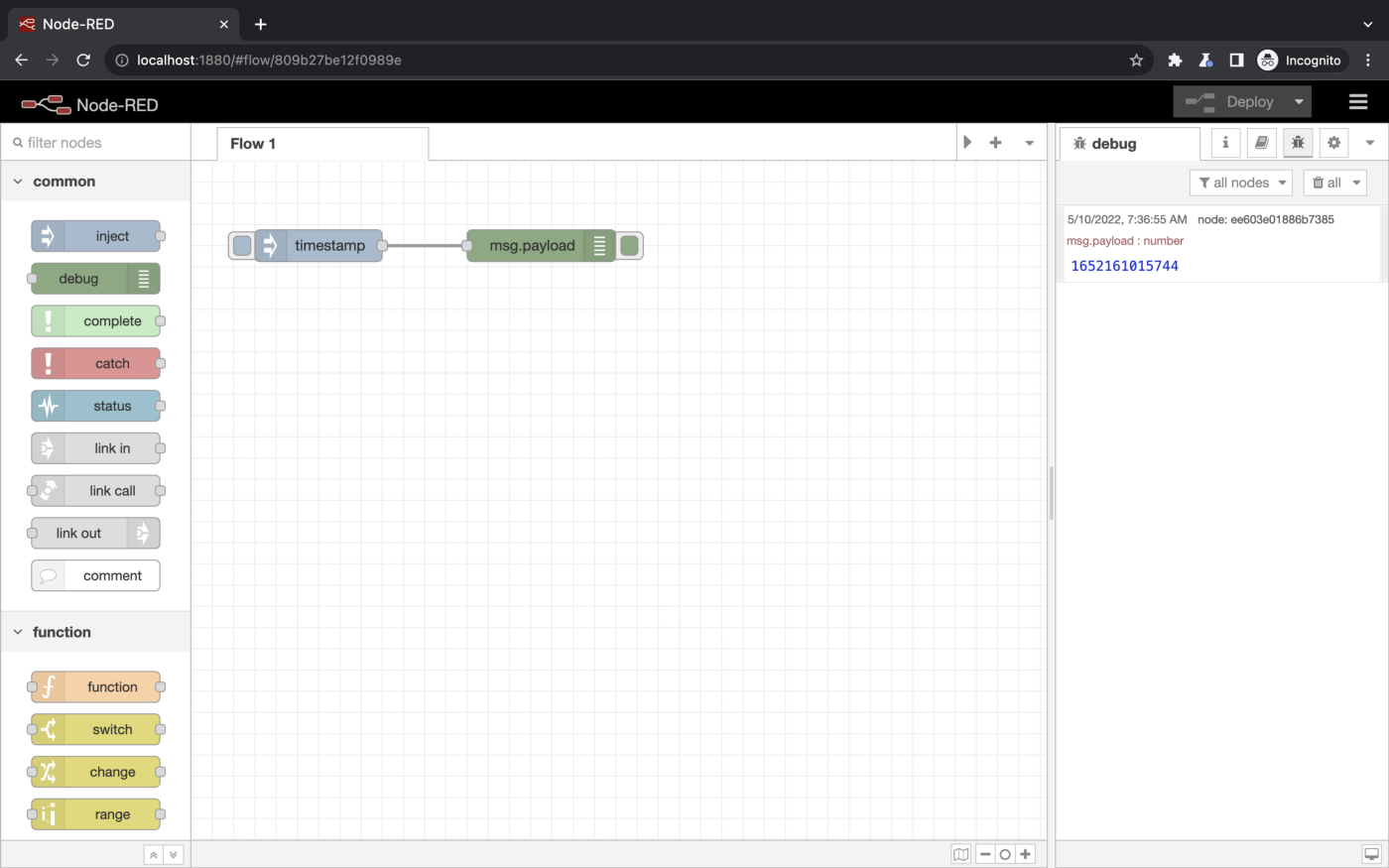The image size is (1389, 868).
Task: Click the filter nodes search field
Action: (99, 143)
